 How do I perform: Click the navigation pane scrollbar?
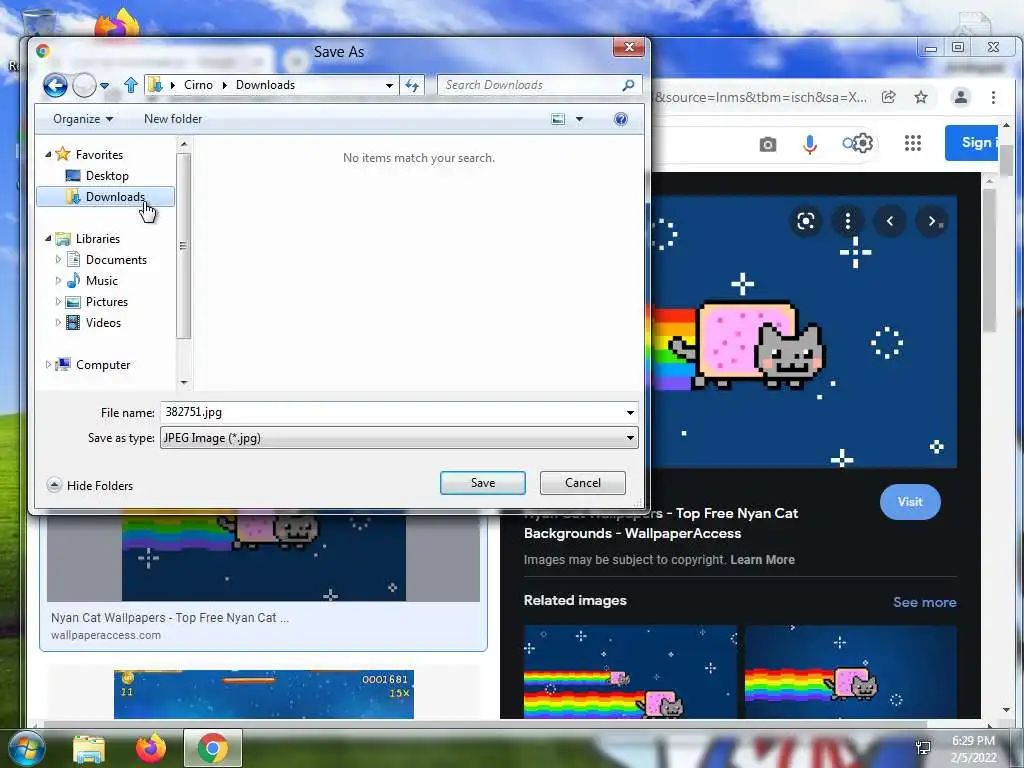pyautogui.click(x=184, y=246)
